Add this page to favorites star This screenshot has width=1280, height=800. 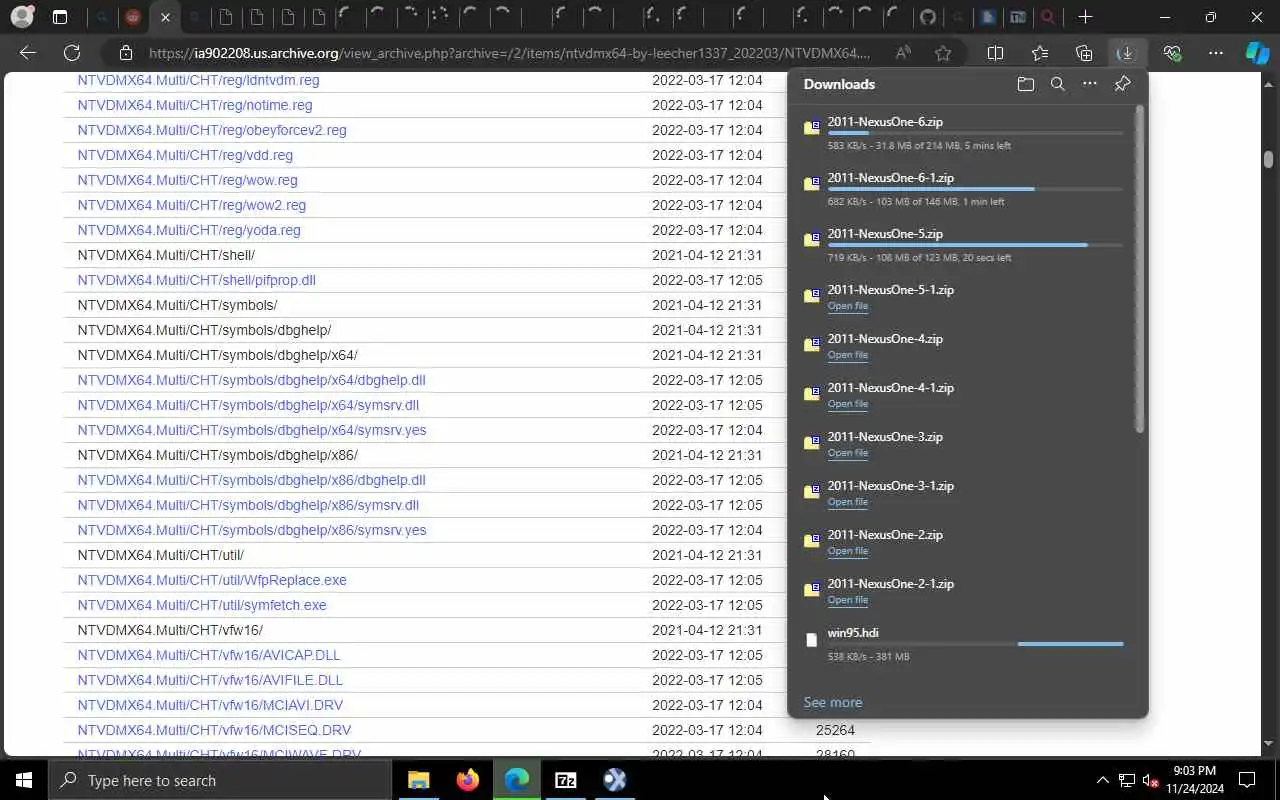coord(943,53)
